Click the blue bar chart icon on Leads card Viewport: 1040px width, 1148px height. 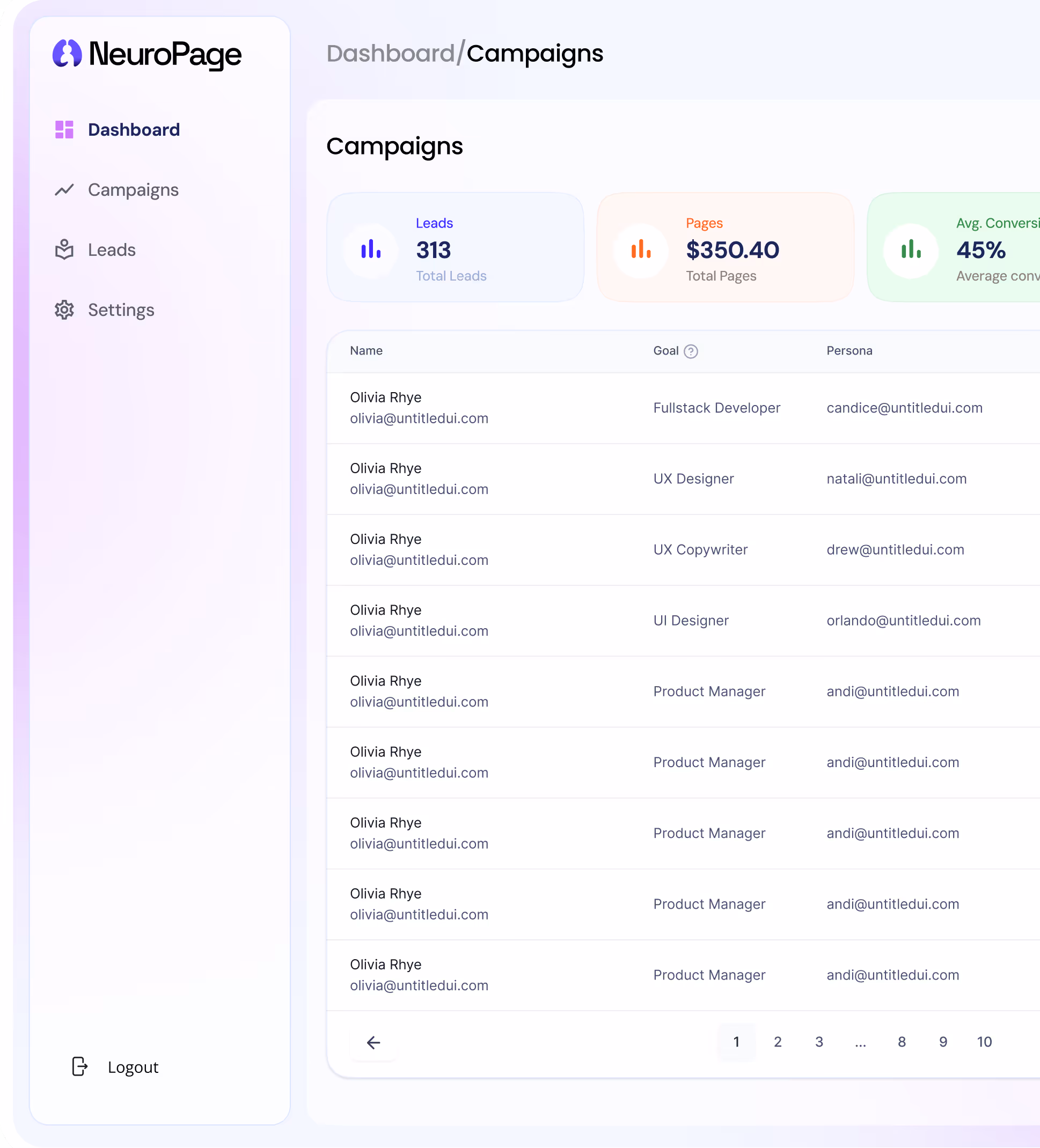pos(371,249)
